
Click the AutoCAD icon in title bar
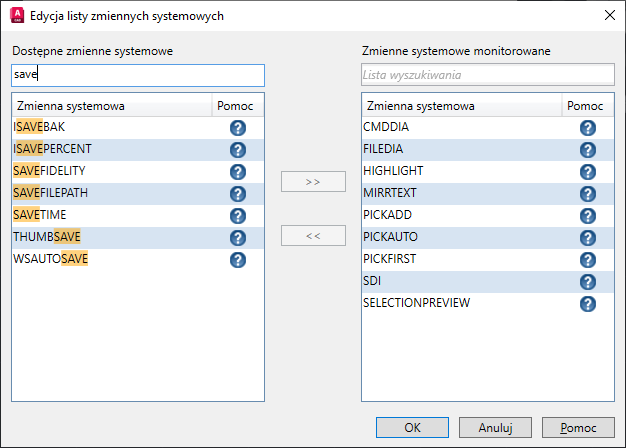click(17, 16)
